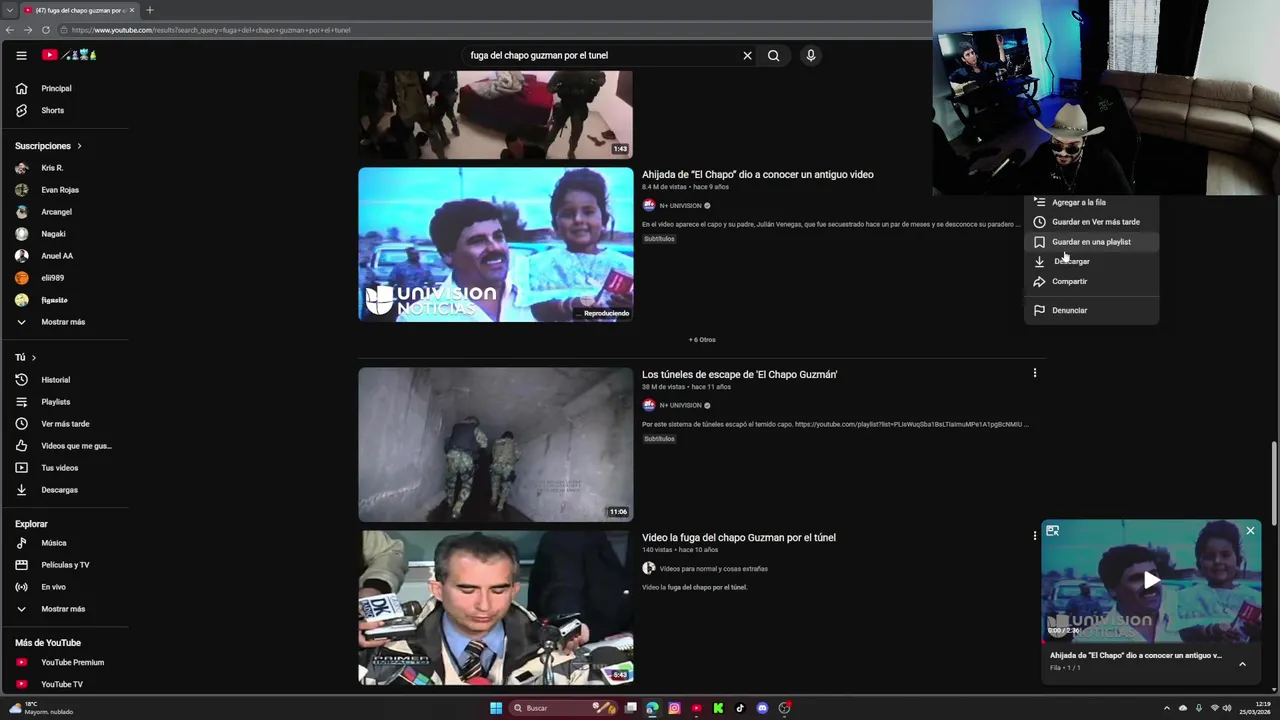Expand miniplayer to full watch page icon
Screen dimensions: 1280x720
coord(1052,531)
